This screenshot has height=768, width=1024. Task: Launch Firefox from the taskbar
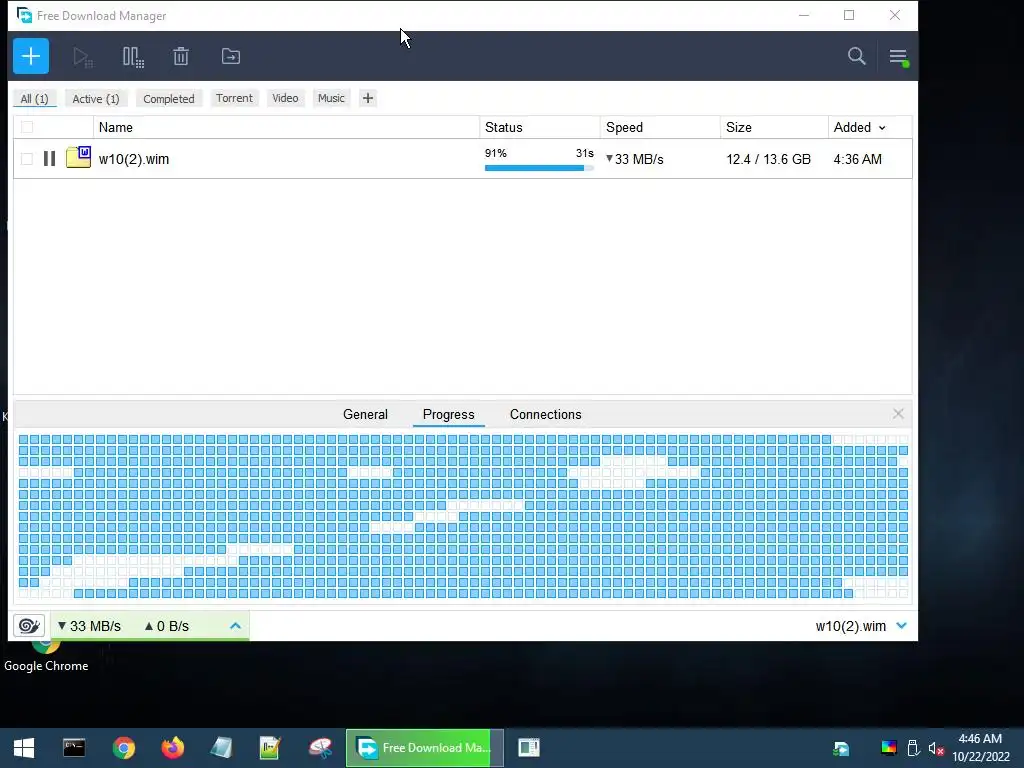(x=172, y=748)
